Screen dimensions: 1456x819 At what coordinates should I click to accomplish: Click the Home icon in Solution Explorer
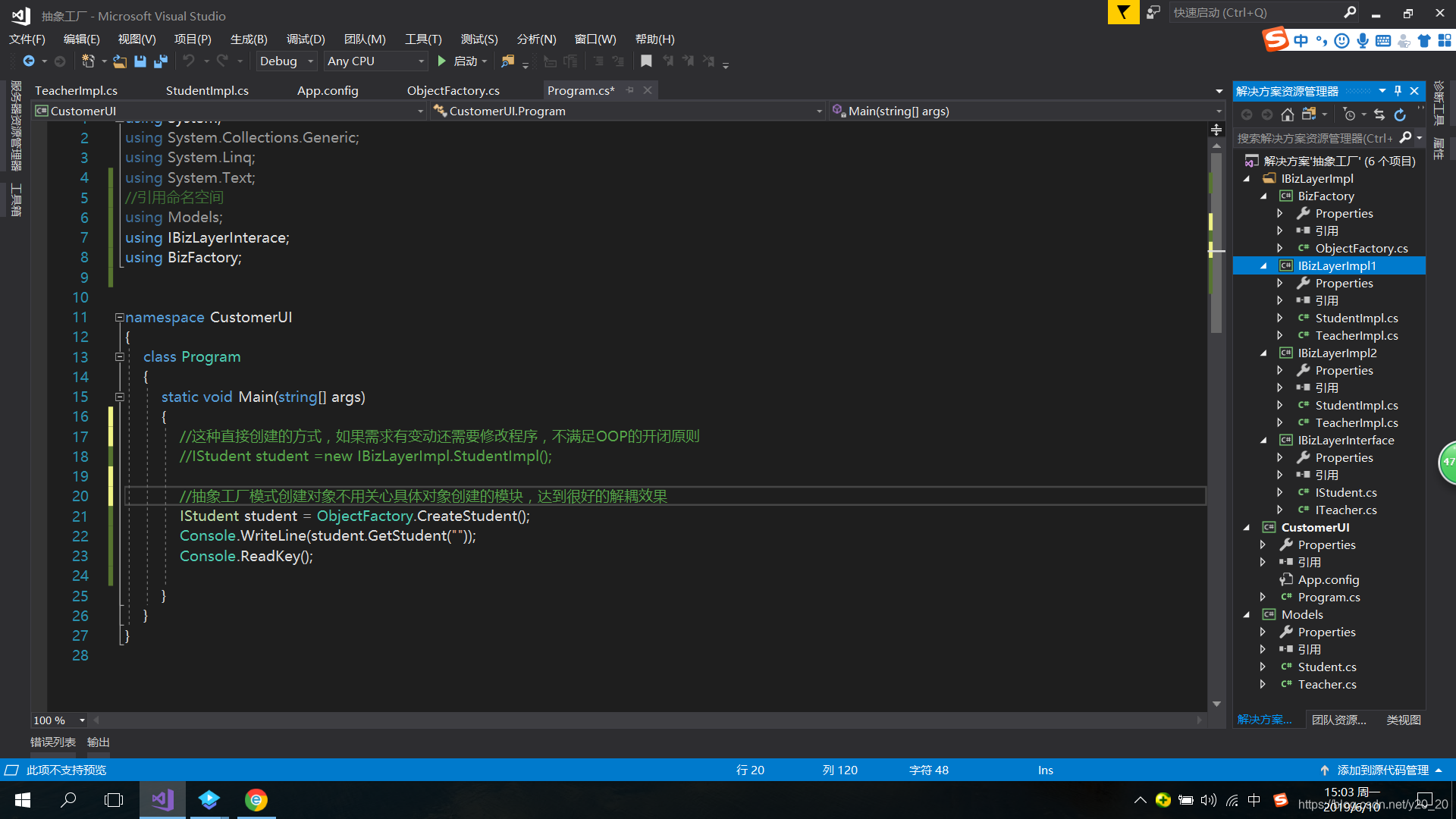pyautogui.click(x=1288, y=115)
